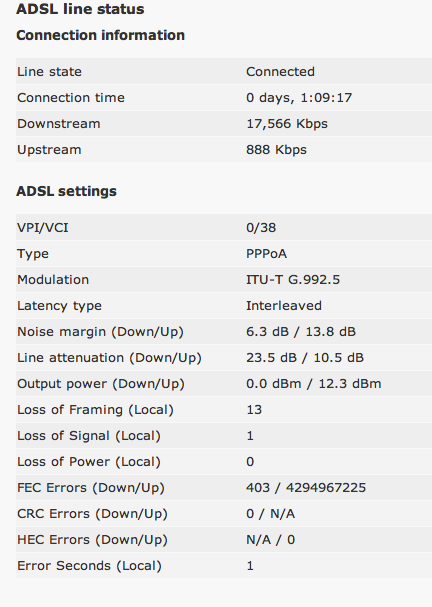Click the Output power dBm values
Viewport: 432px width, 607px height.
click(x=314, y=384)
